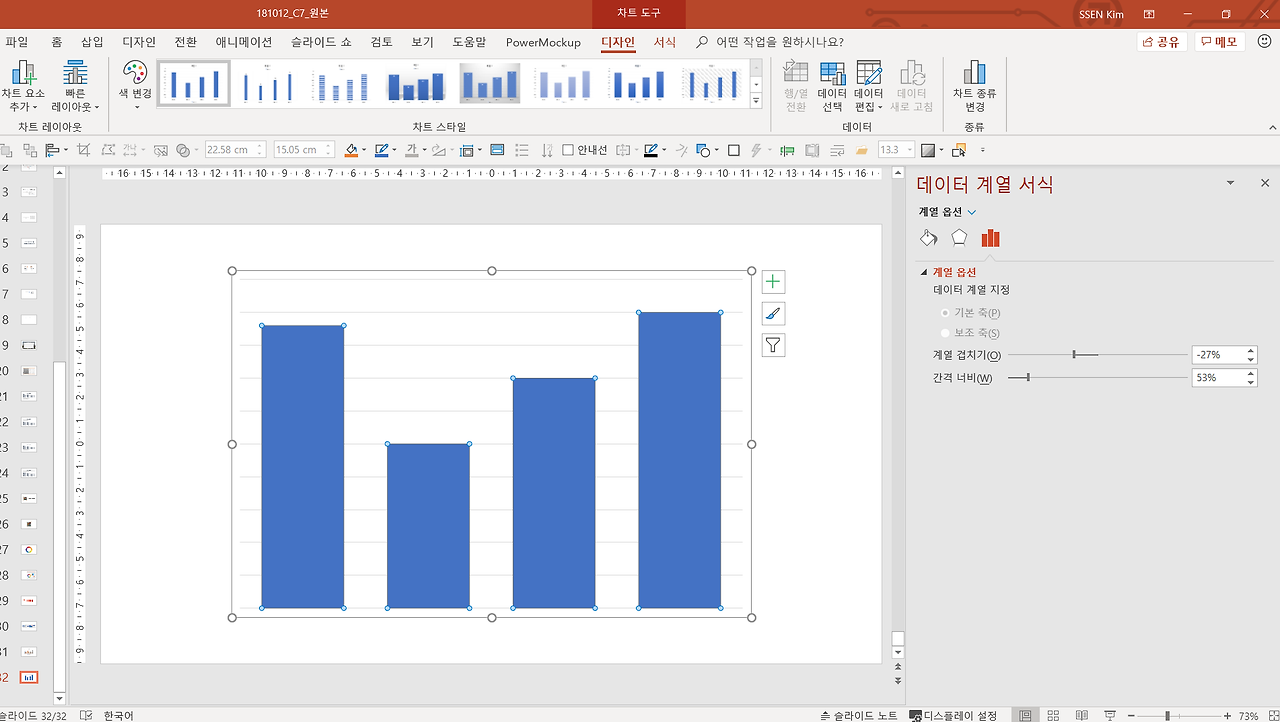The image size is (1280, 722).
Task: Click the language indicator 한국어
Action: 118,716
